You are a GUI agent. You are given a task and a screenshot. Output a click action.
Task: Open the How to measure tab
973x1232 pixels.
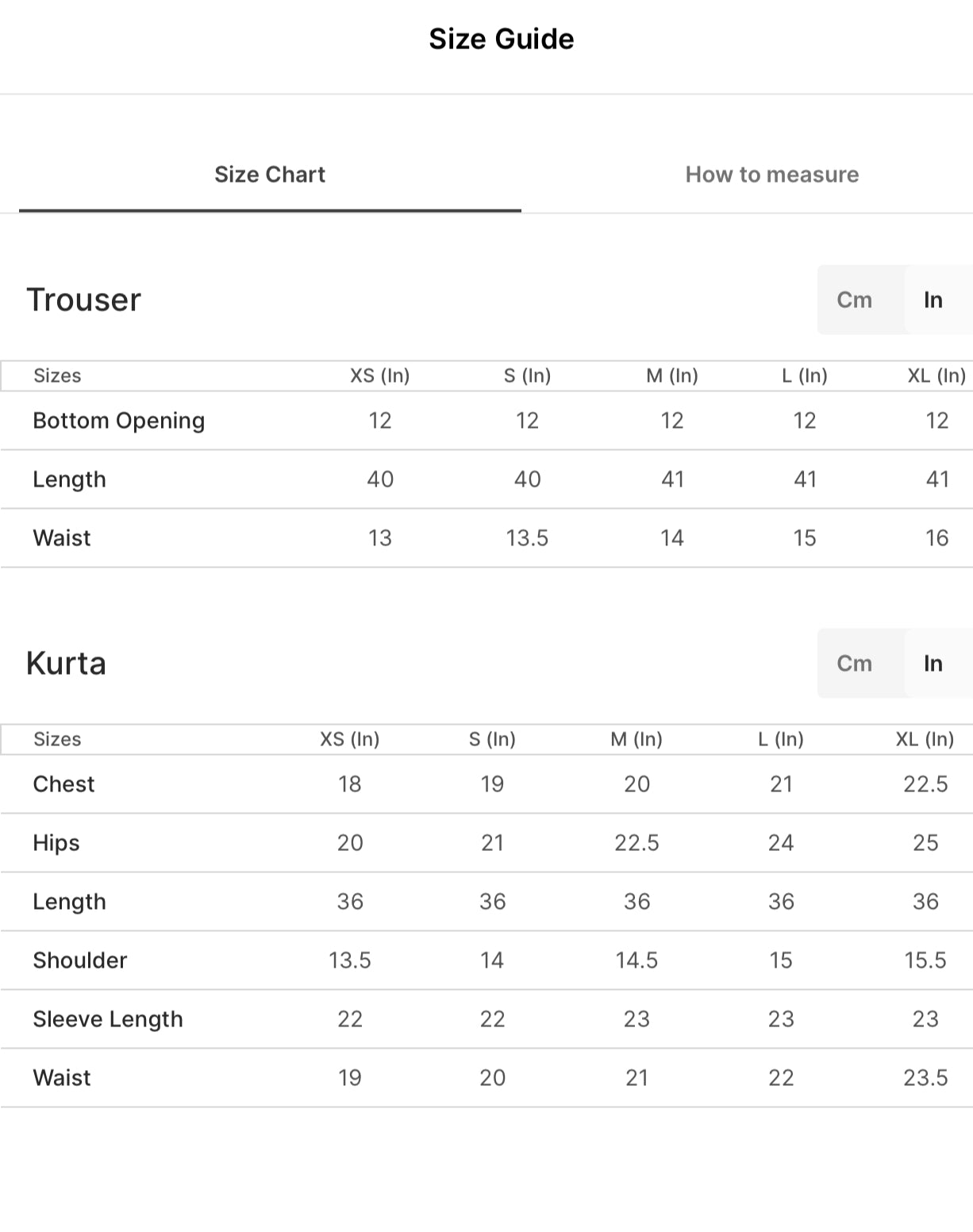[771, 175]
